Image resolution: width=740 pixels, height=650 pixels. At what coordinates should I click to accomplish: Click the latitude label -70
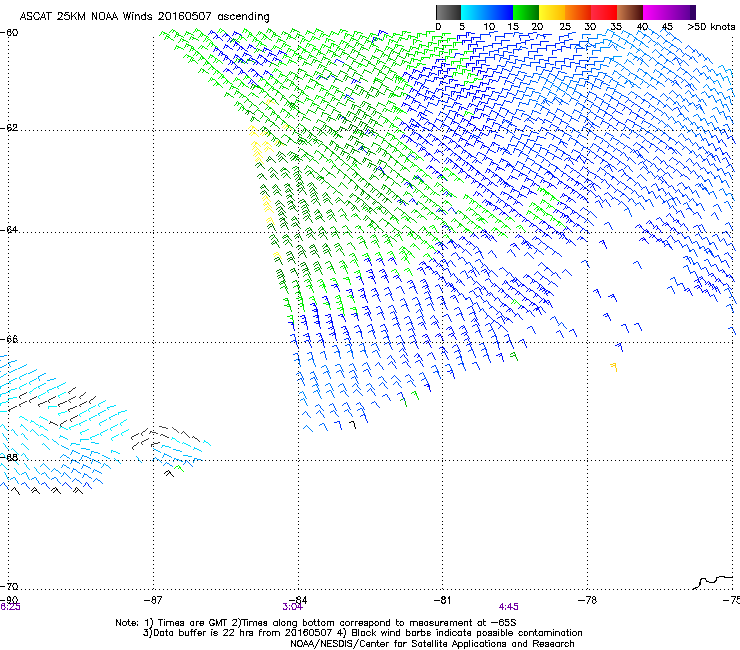click(9, 586)
